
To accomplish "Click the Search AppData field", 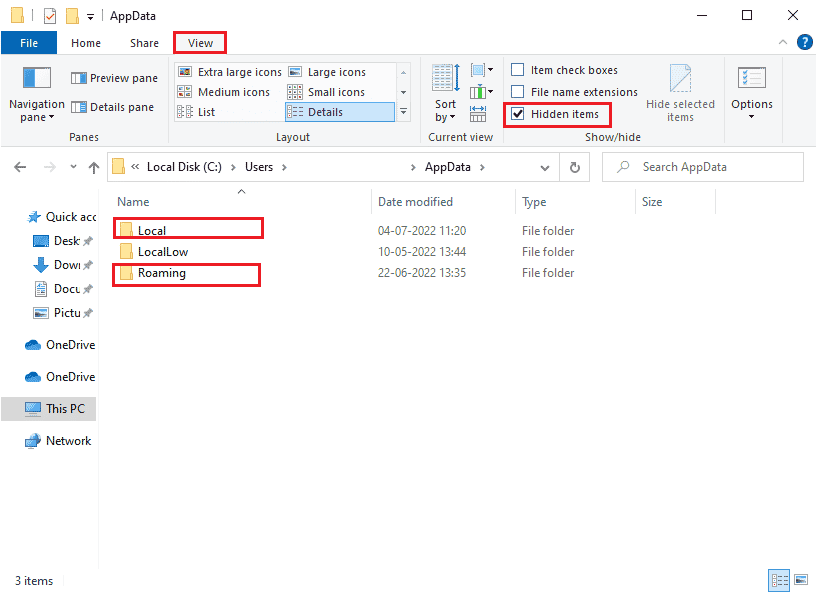I will coord(715,167).
